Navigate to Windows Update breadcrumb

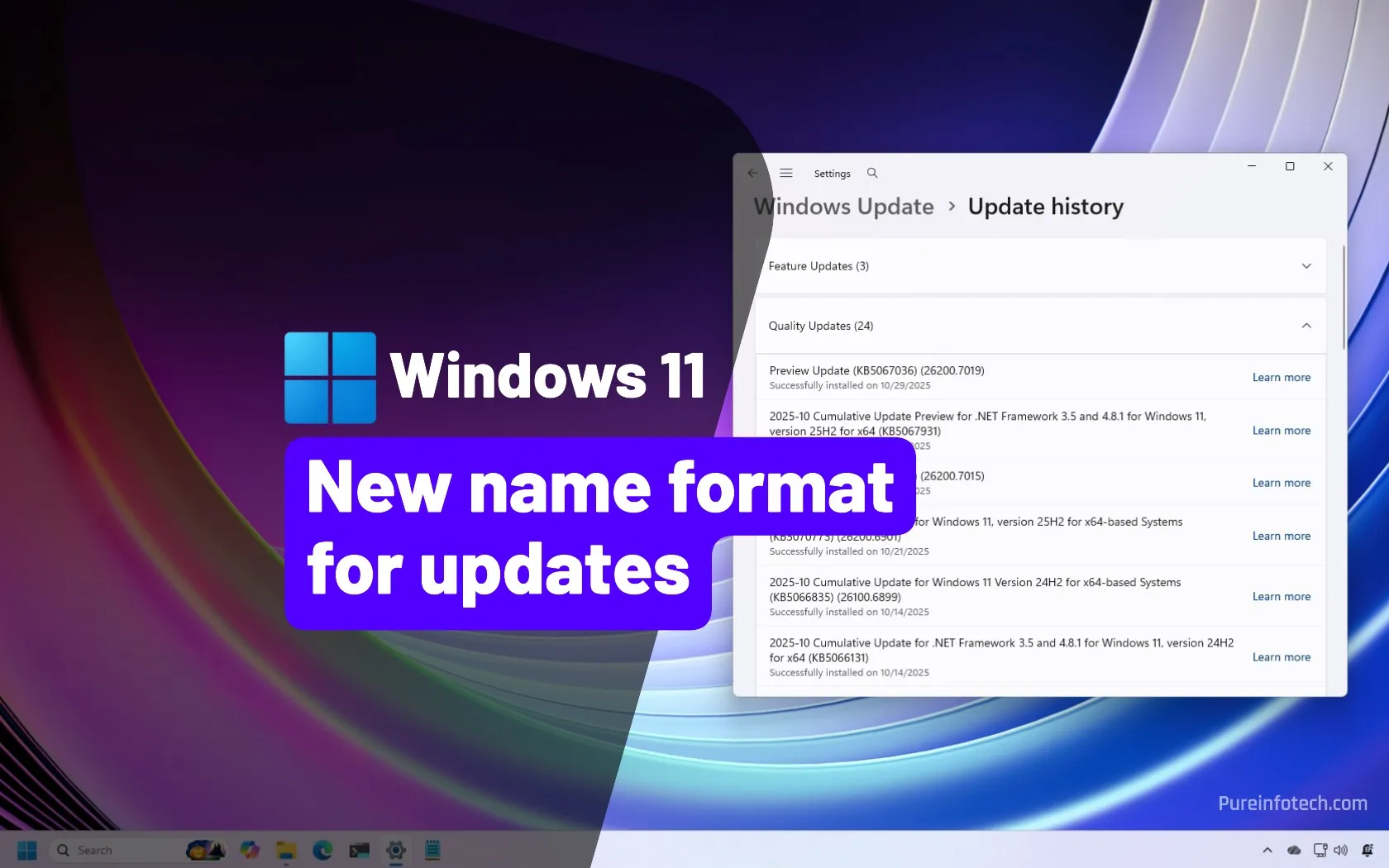coord(843,207)
